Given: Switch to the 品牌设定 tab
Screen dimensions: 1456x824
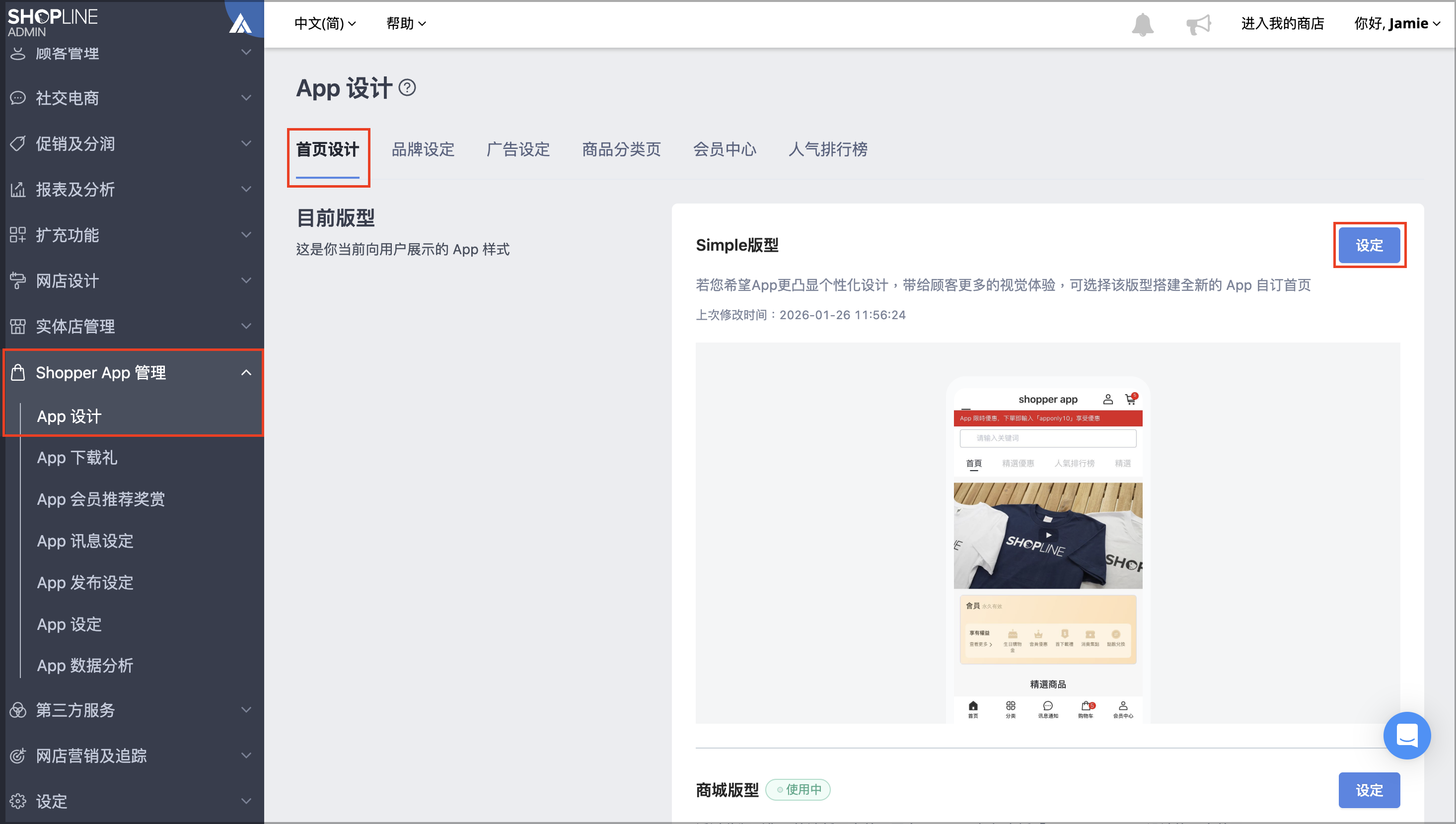Looking at the screenshot, I should coord(423,149).
